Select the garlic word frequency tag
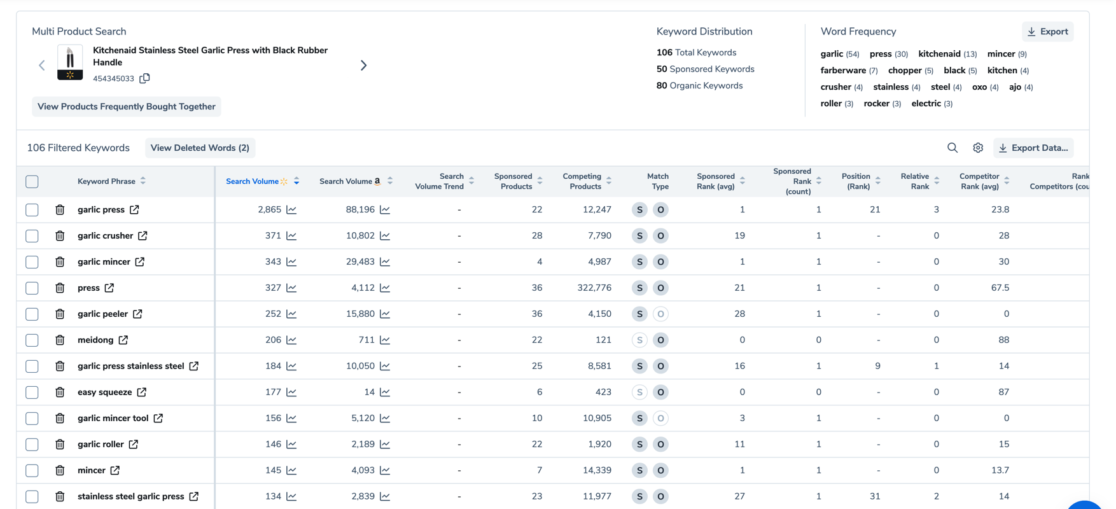Viewport: 1116px width, 509px height. pos(832,54)
